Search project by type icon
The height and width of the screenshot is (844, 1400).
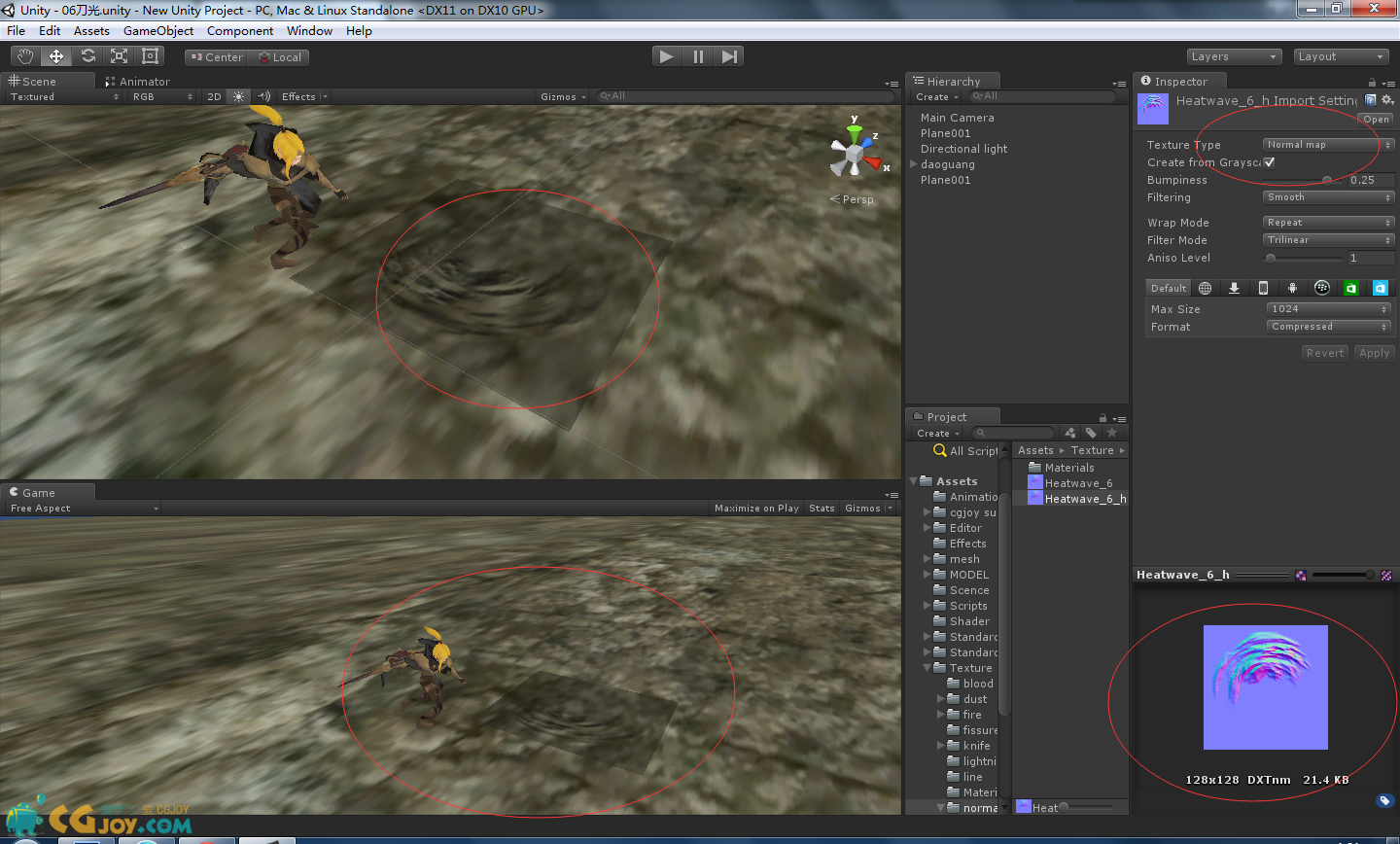[1070, 433]
